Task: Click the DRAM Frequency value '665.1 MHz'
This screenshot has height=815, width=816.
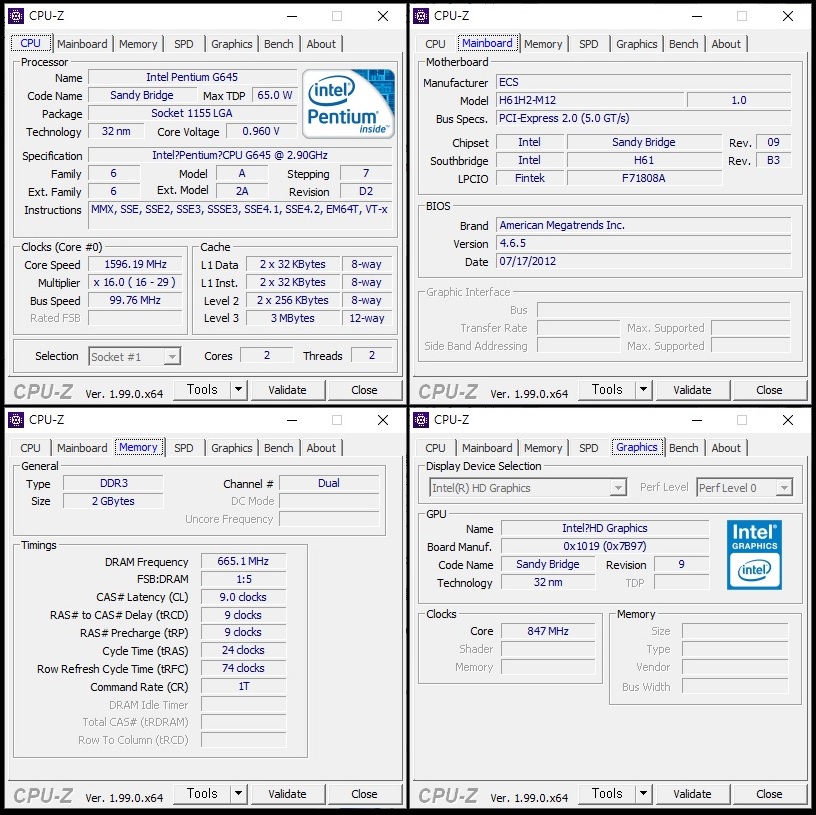Action: tap(243, 561)
